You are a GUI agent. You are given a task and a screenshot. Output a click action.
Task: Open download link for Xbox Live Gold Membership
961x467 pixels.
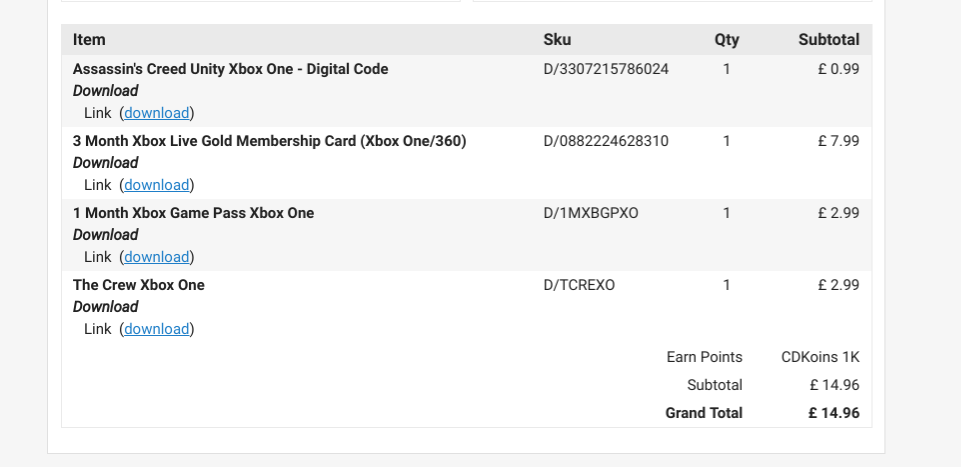click(156, 185)
